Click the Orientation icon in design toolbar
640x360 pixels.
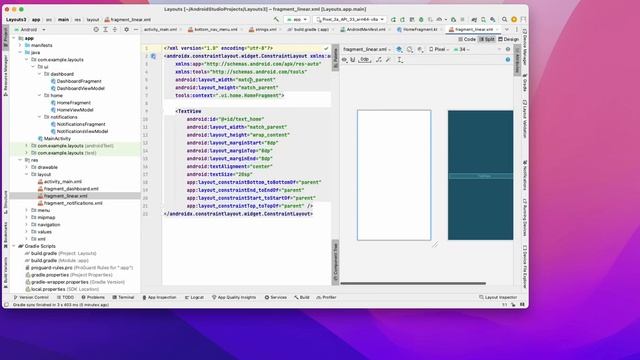(410, 49)
